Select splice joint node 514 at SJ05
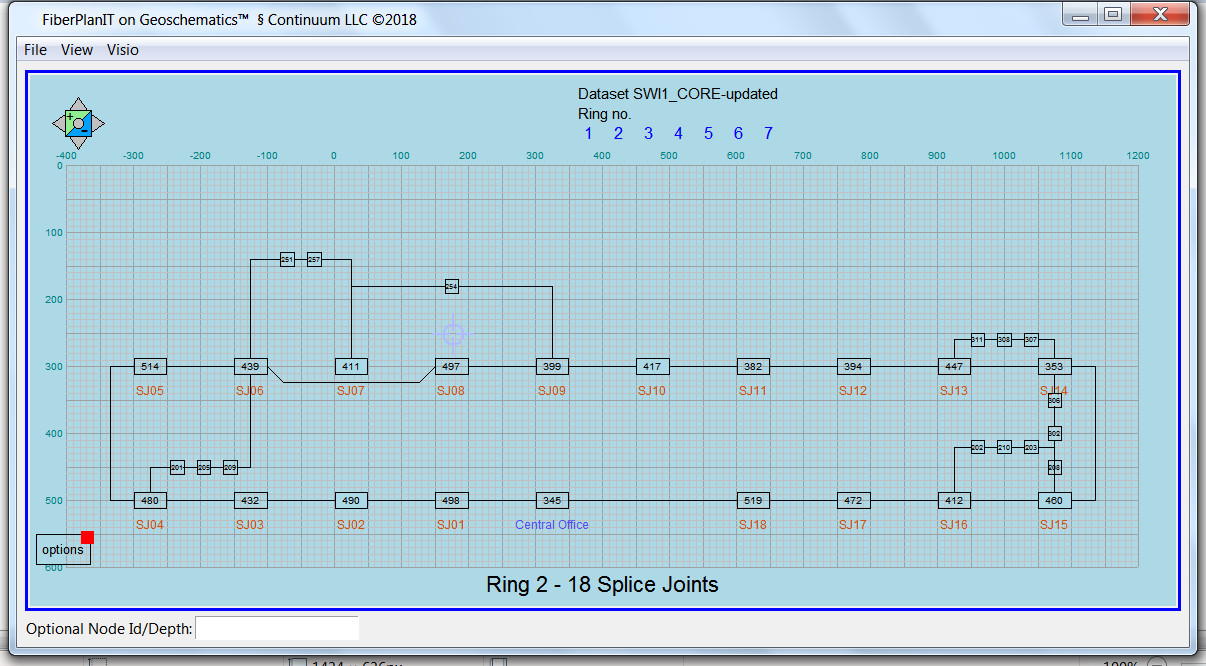 pyautogui.click(x=150, y=366)
